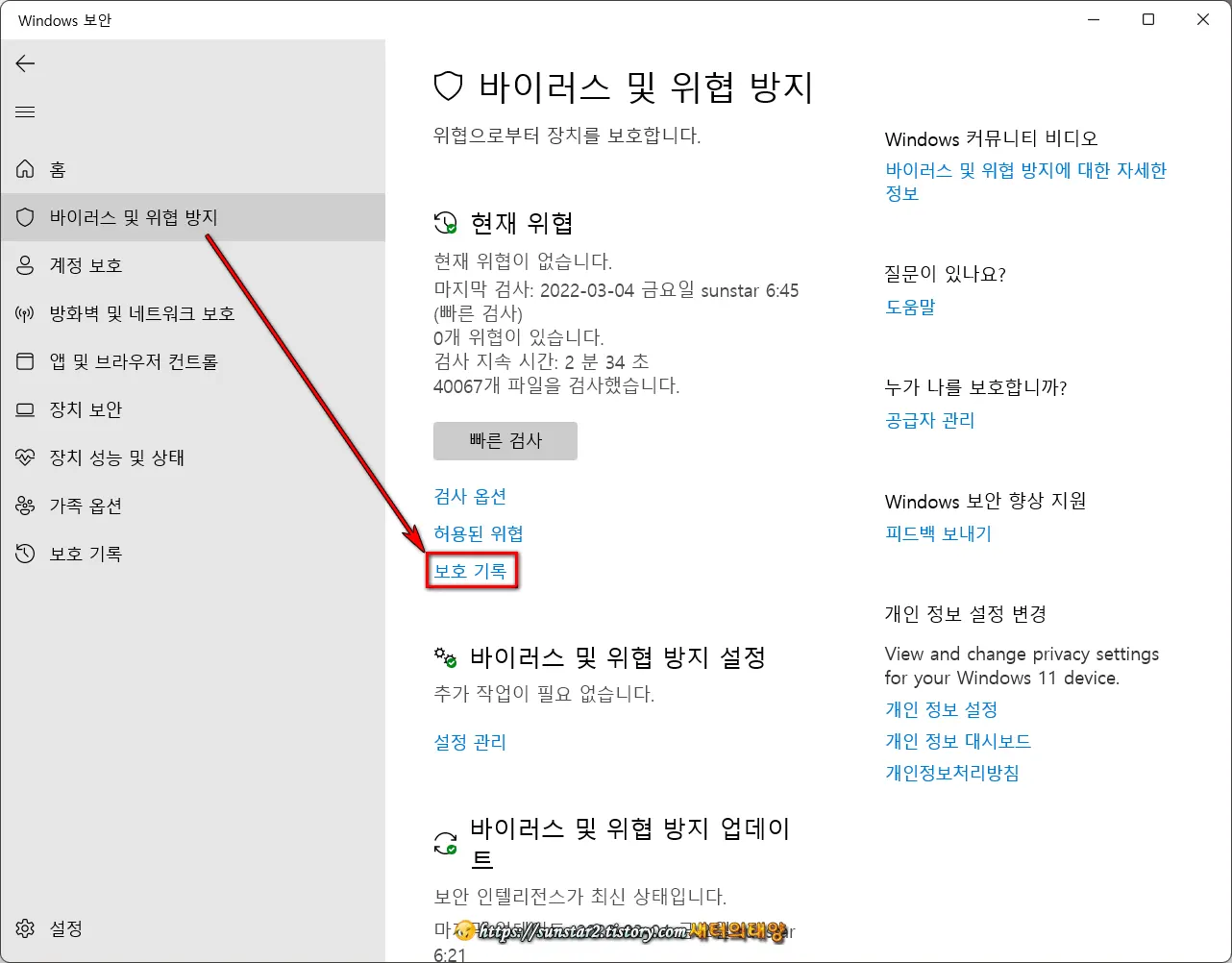Click the 장치 보안 laptop icon
The image size is (1232, 963).
[x=25, y=409]
